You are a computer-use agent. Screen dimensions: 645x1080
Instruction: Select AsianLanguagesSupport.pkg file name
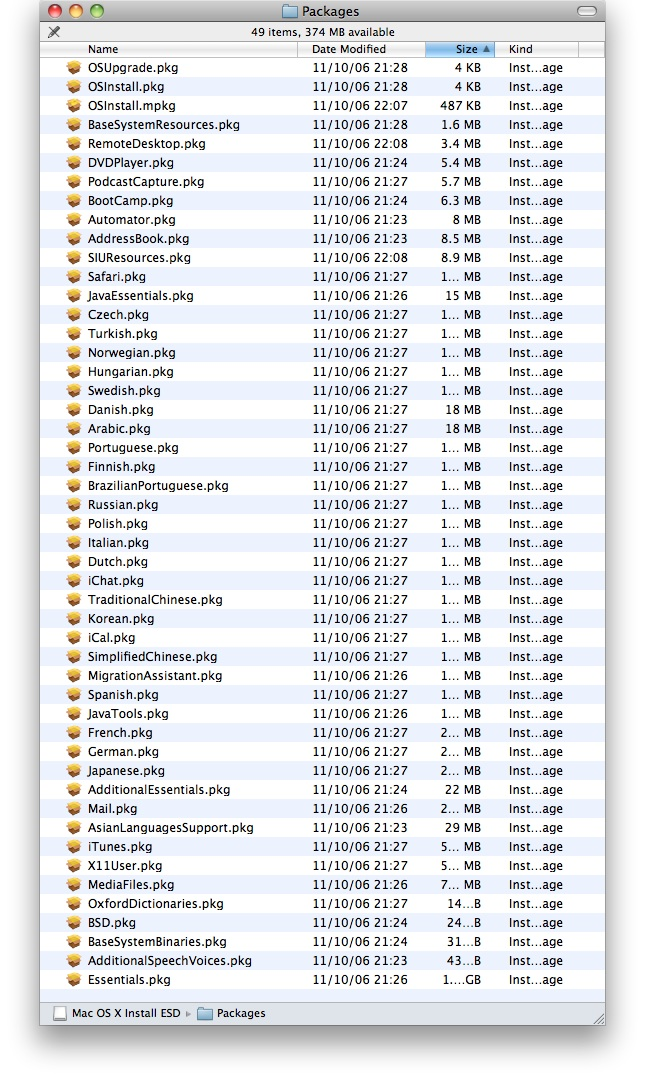[x=171, y=828]
